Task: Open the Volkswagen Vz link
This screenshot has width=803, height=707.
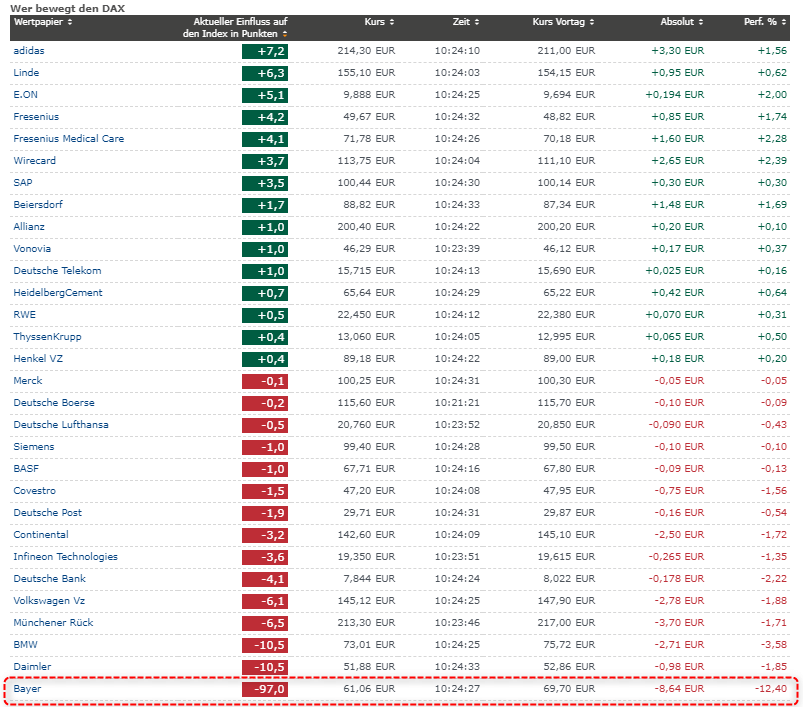Action: point(51,601)
